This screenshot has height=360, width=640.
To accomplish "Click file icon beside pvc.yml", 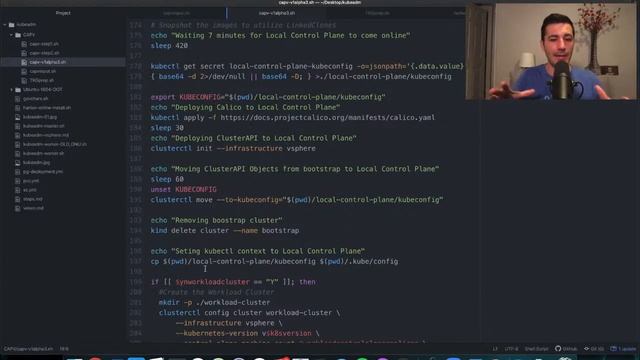I will (x=18, y=181).
